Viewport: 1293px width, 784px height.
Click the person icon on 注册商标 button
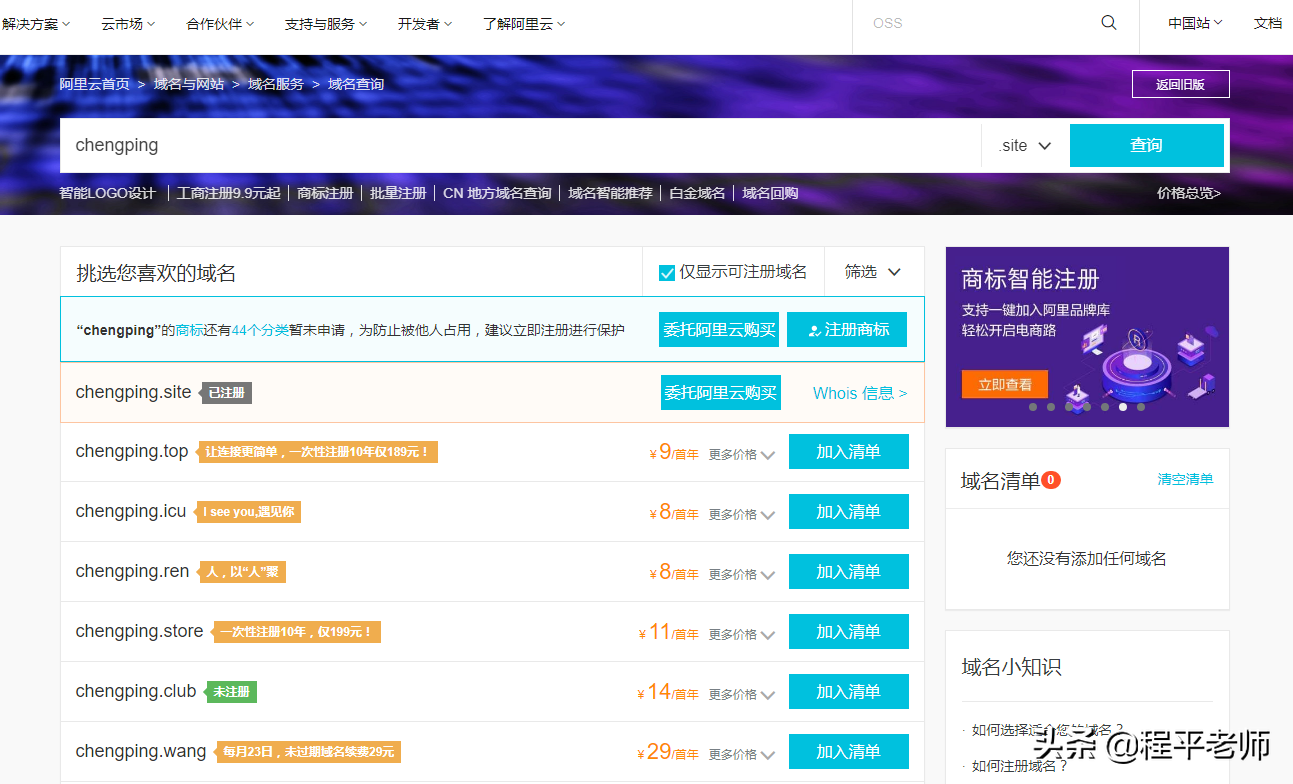pyautogui.click(x=814, y=330)
